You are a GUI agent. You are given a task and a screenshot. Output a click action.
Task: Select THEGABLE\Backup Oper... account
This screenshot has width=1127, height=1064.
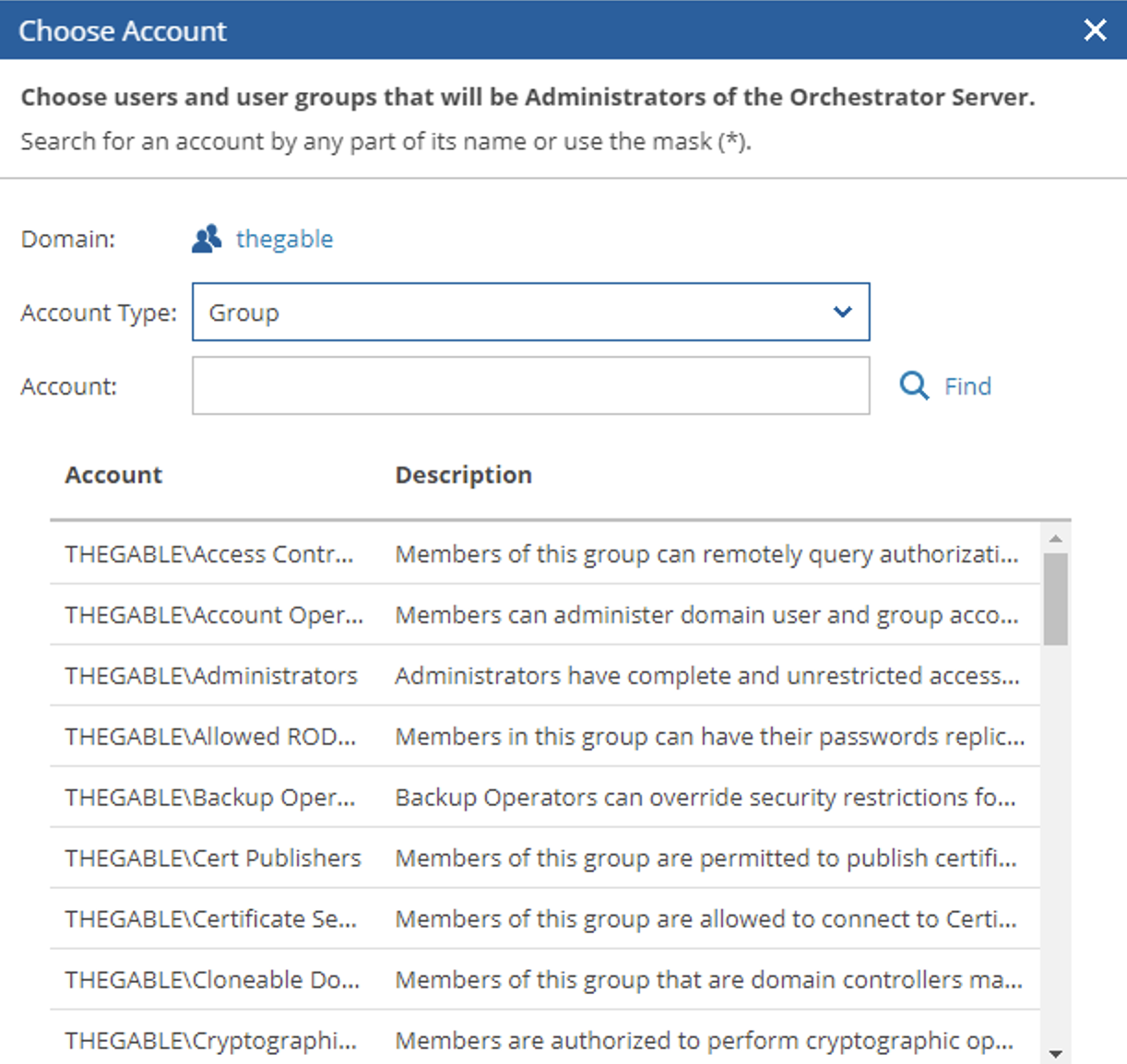[210, 798]
